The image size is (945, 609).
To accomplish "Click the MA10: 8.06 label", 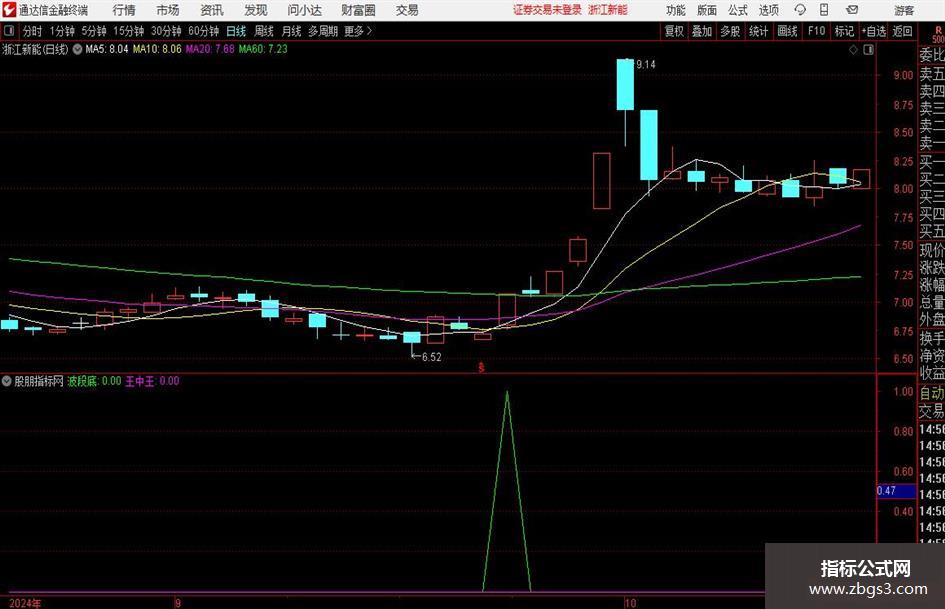I will click(x=157, y=49).
